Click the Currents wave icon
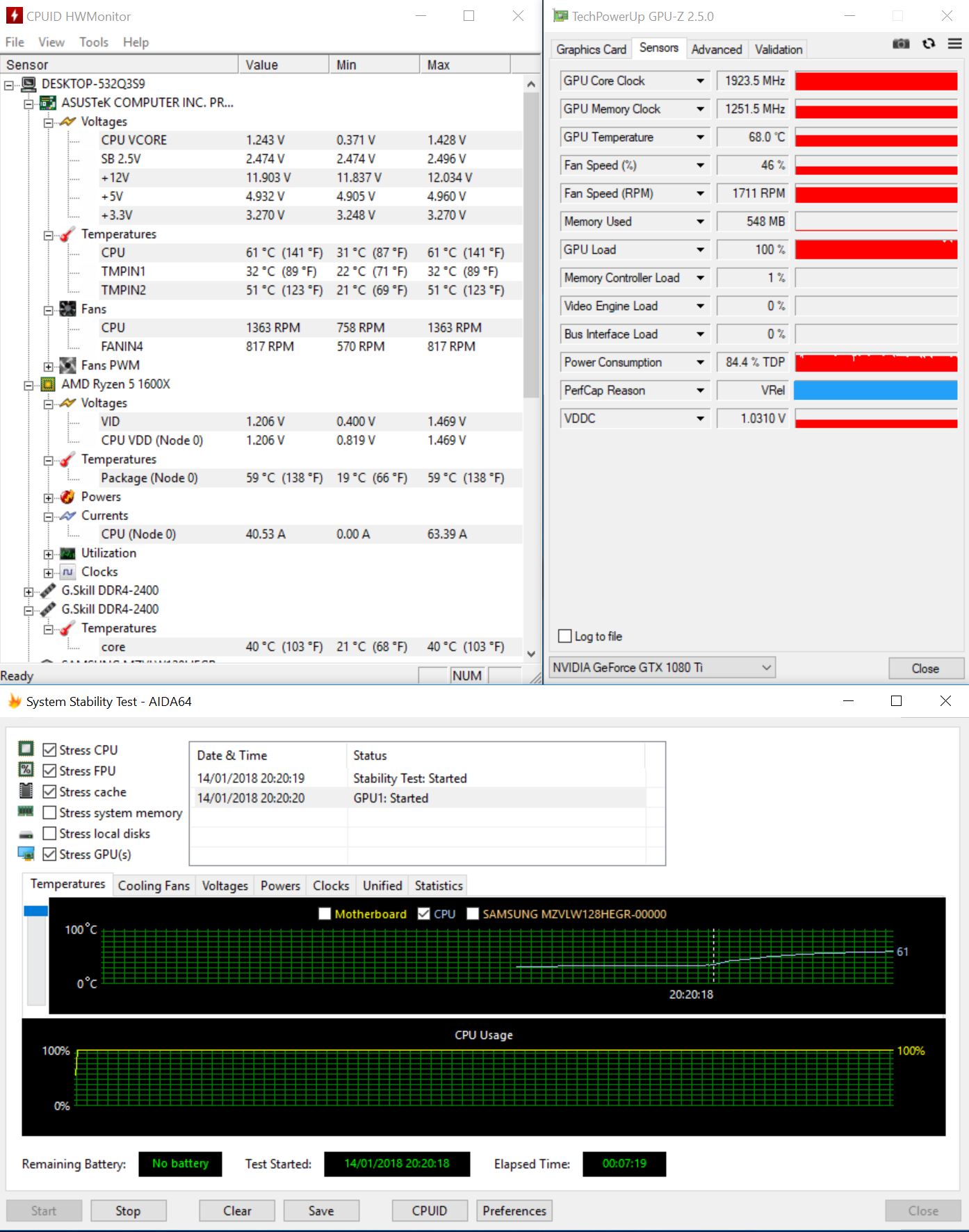Image resolution: width=969 pixels, height=1232 pixels. 68,516
